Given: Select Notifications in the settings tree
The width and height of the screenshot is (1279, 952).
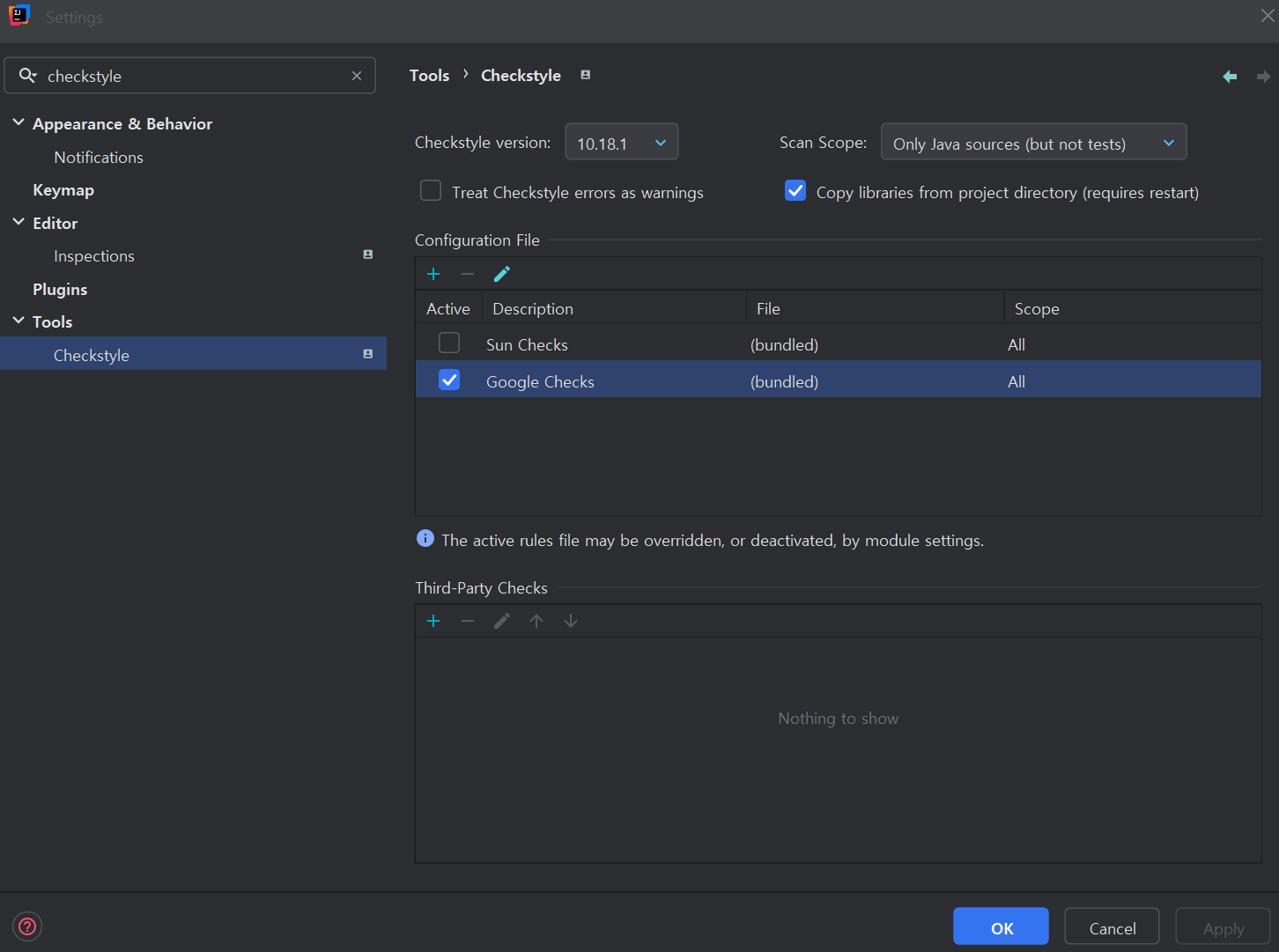Looking at the screenshot, I should (99, 158).
